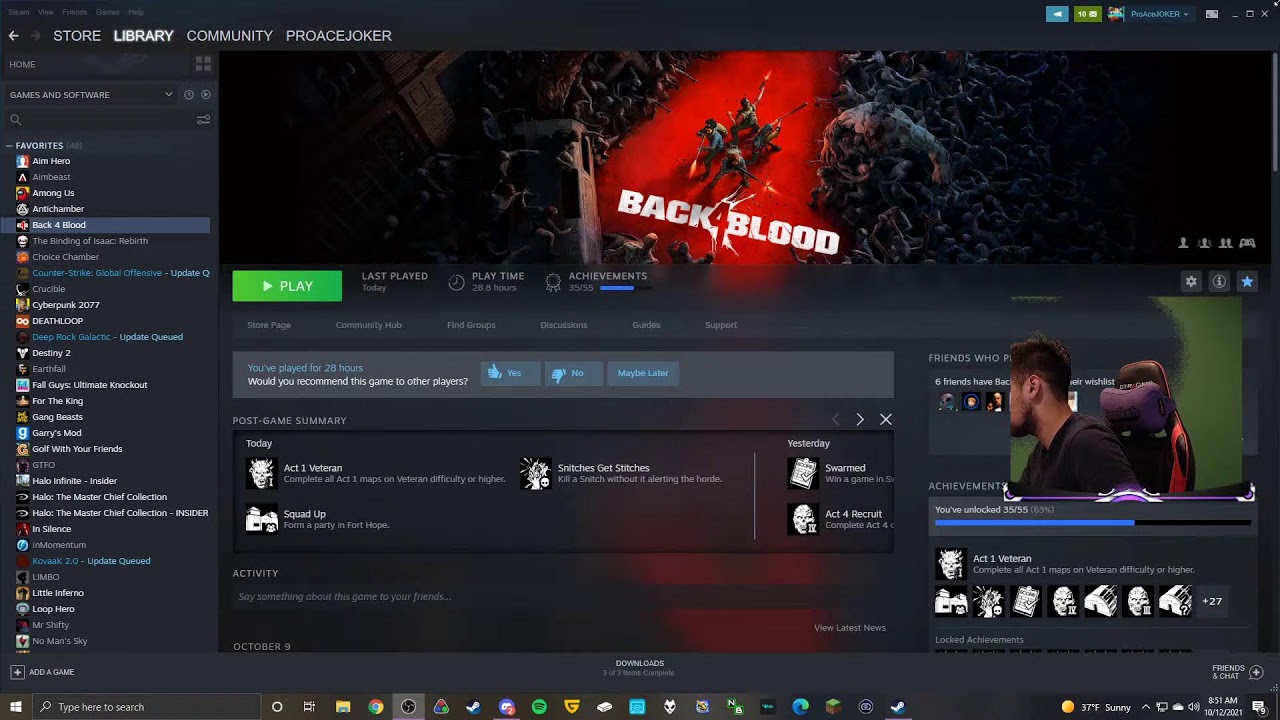Click the add a game plus icon
This screenshot has width=1280, height=720.
[17, 672]
